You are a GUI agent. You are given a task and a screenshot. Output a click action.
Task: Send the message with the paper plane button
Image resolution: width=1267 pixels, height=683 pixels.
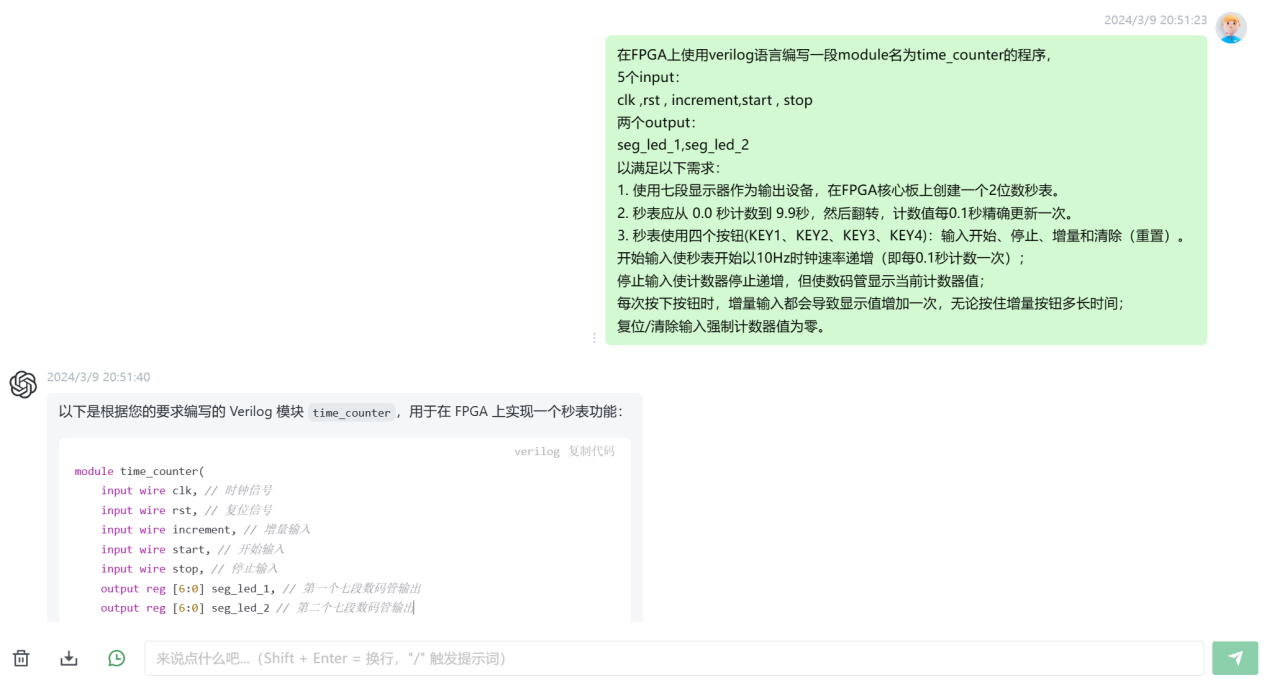click(x=1235, y=658)
